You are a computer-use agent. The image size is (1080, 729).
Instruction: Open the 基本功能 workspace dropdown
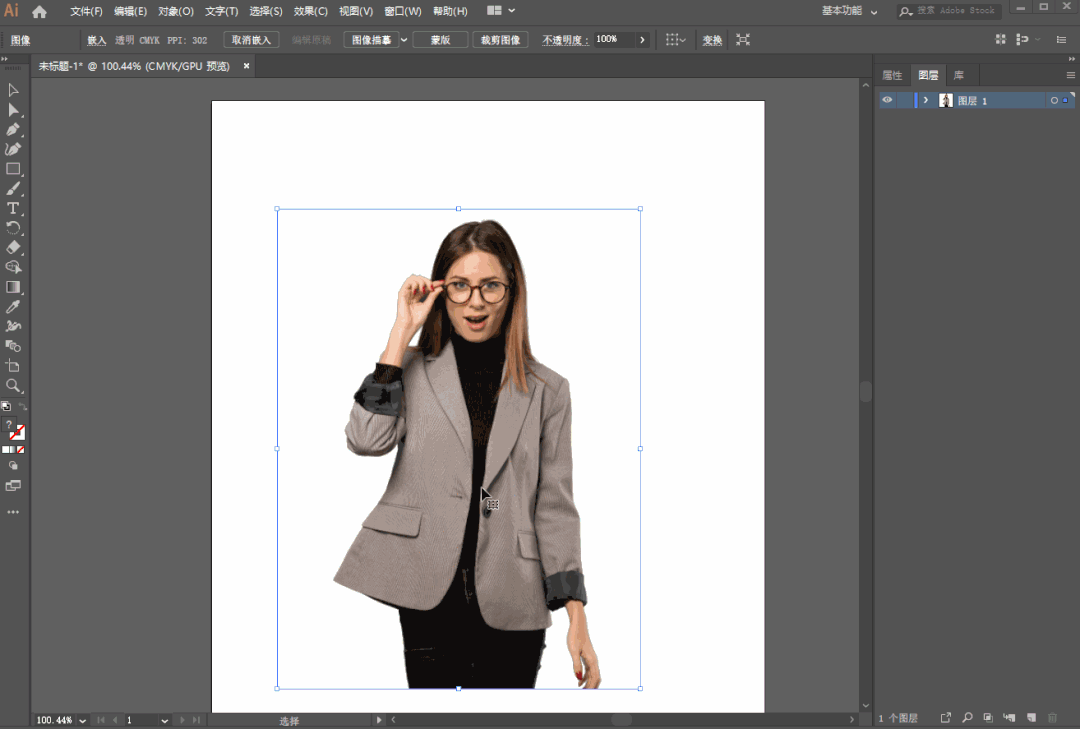coord(851,11)
